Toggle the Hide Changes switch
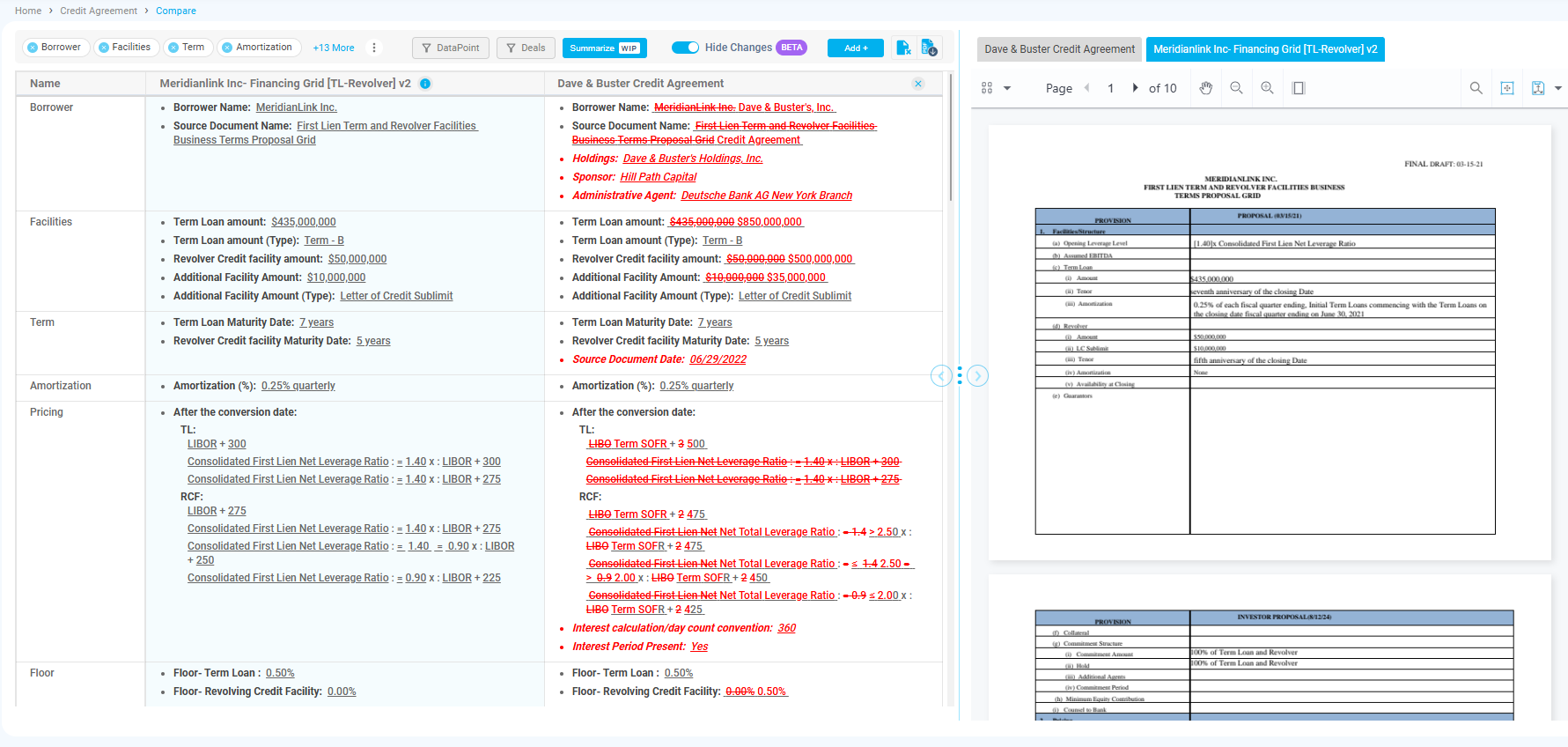Image resolution: width=1568 pixels, height=747 pixels. pyautogui.click(x=685, y=48)
